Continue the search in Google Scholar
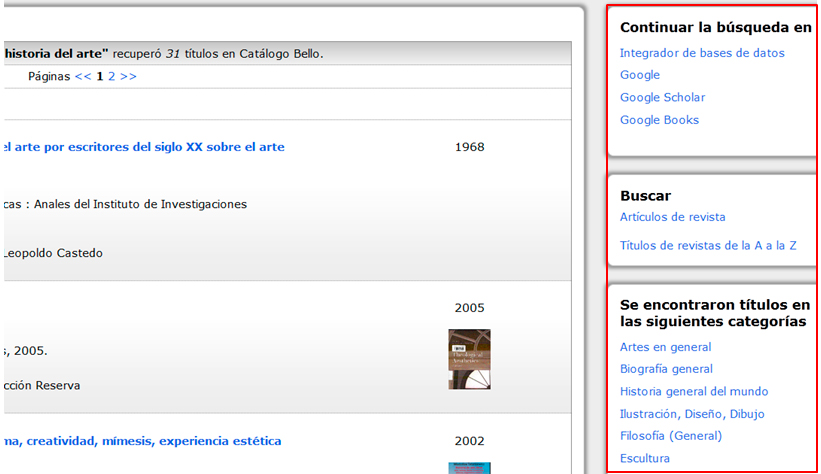 [662, 97]
